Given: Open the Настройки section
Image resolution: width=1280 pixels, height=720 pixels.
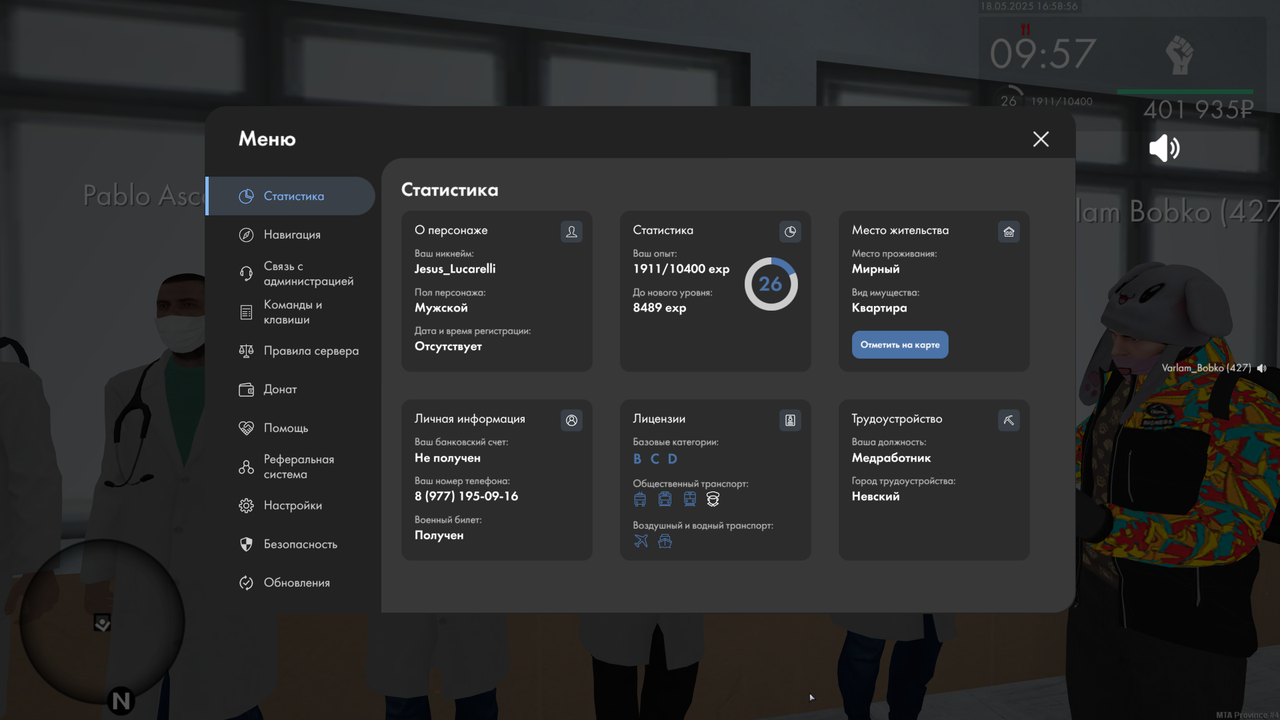Looking at the screenshot, I should (x=290, y=506).
